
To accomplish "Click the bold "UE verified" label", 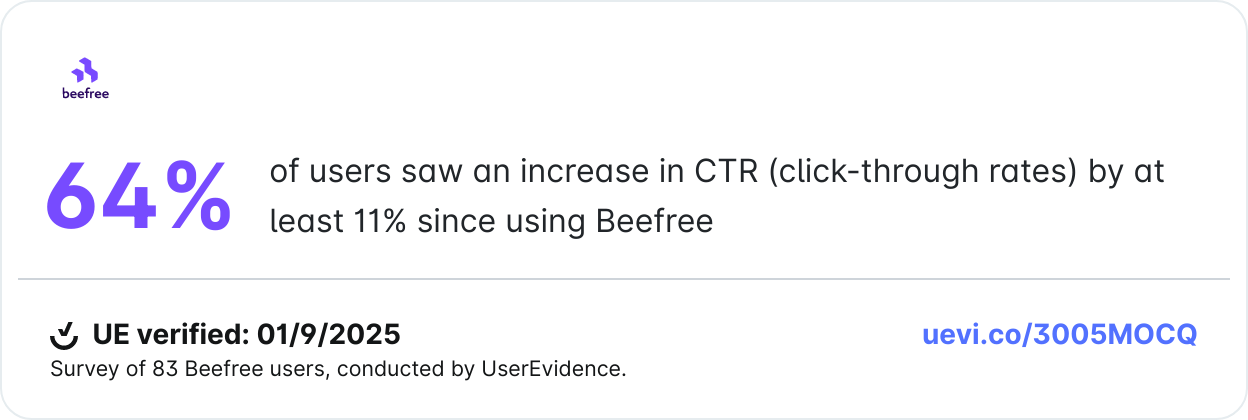I will (x=169, y=334).
